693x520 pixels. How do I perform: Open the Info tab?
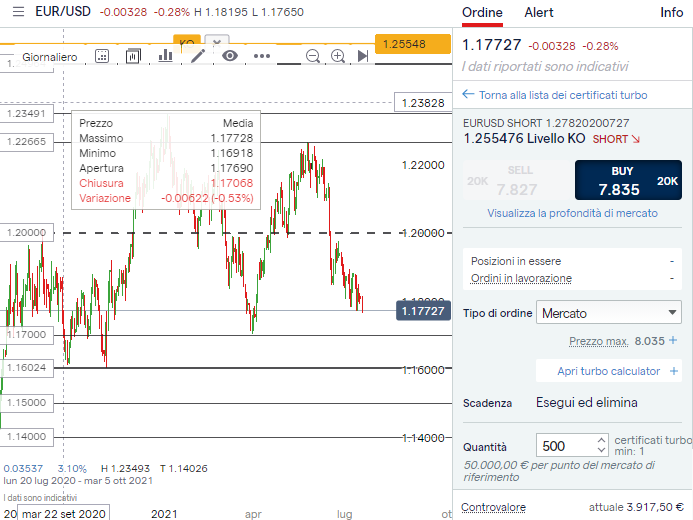click(x=671, y=13)
